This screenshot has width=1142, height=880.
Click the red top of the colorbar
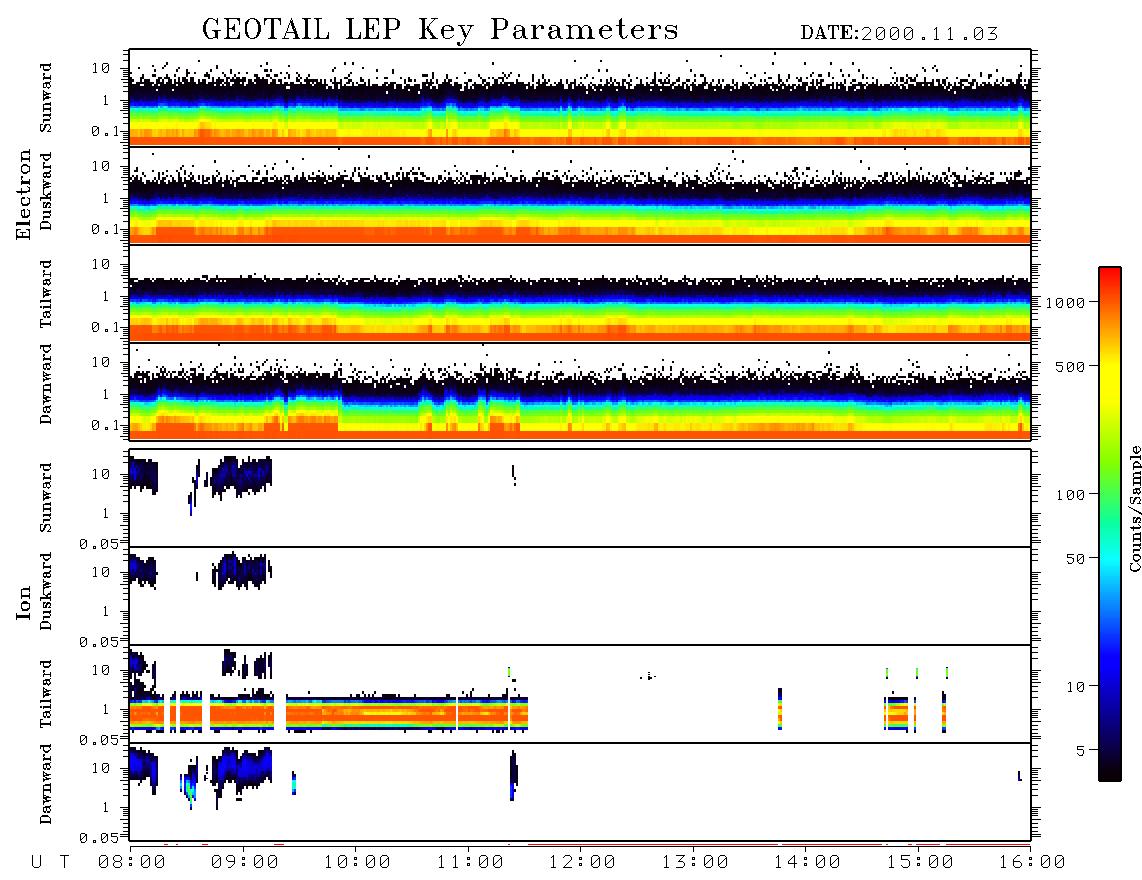coord(1110,277)
